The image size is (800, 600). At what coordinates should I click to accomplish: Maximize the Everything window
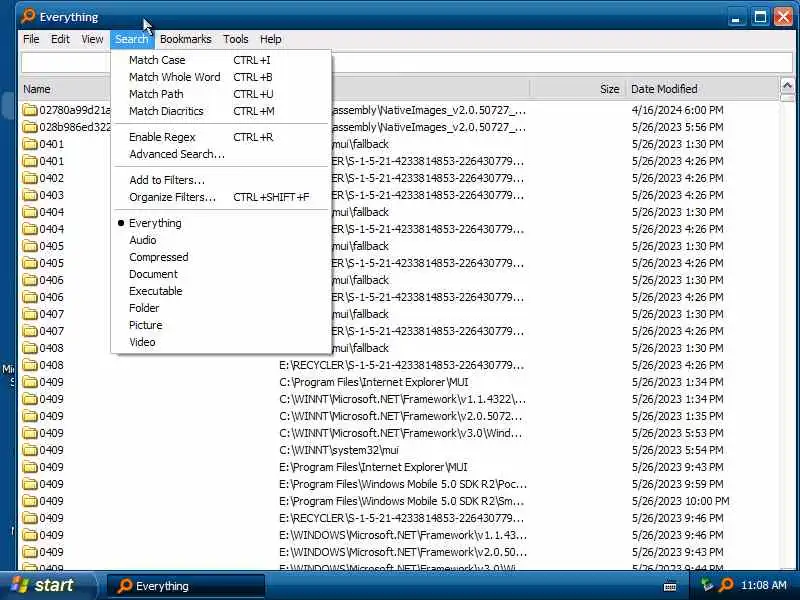coord(760,17)
